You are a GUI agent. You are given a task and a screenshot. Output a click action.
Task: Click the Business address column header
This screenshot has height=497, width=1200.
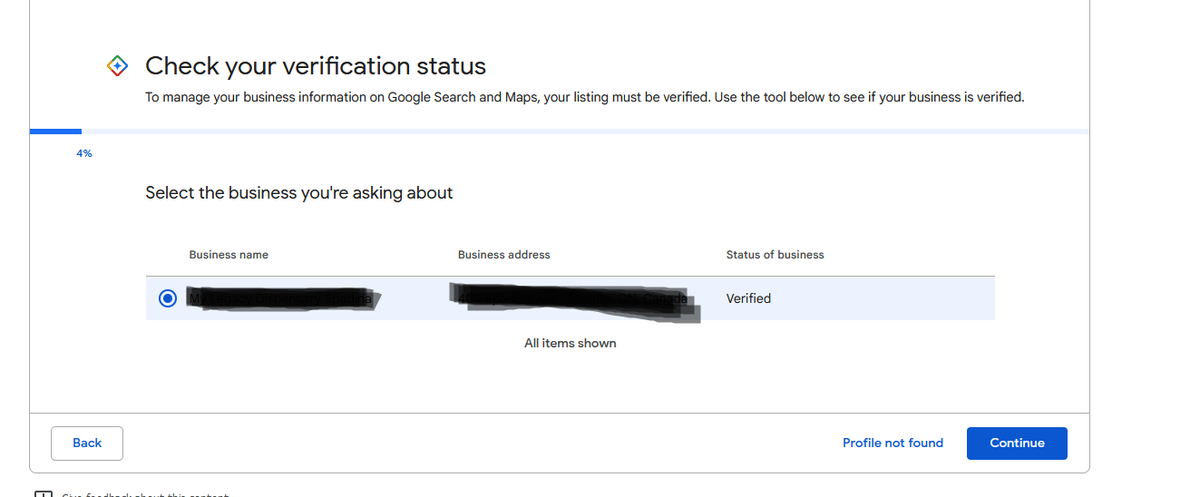tap(504, 255)
